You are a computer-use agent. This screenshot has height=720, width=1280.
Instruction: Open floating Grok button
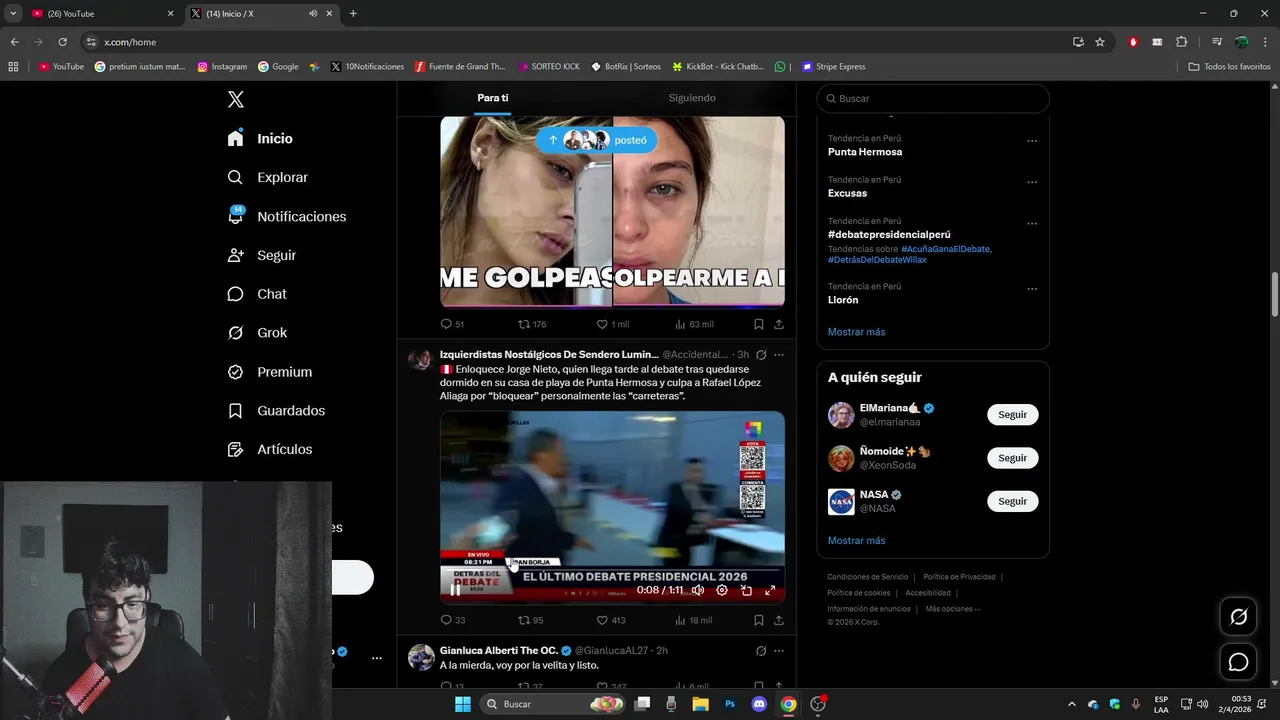[x=1238, y=617]
